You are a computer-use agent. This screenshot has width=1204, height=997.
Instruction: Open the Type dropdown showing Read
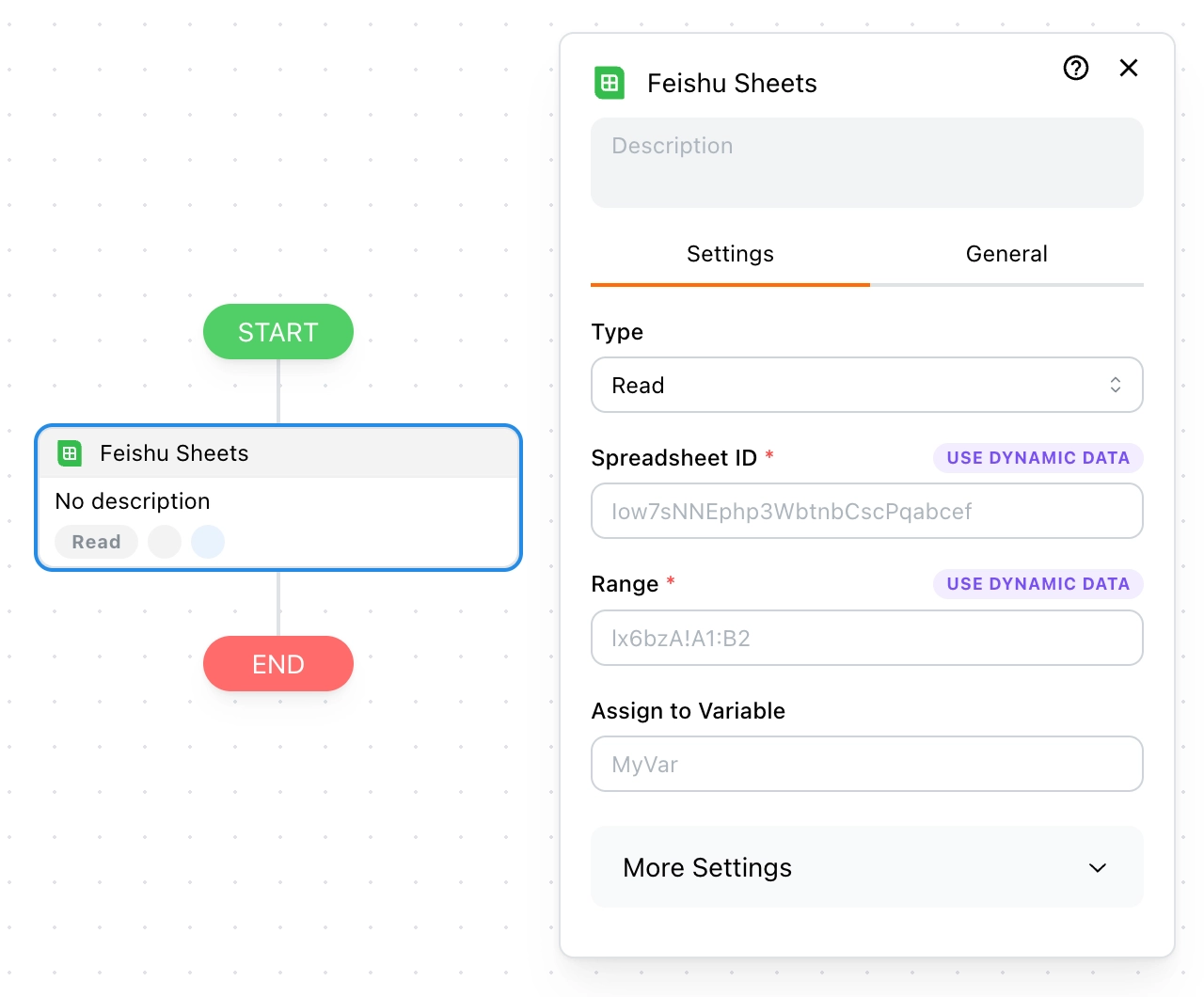click(x=867, y=385)
